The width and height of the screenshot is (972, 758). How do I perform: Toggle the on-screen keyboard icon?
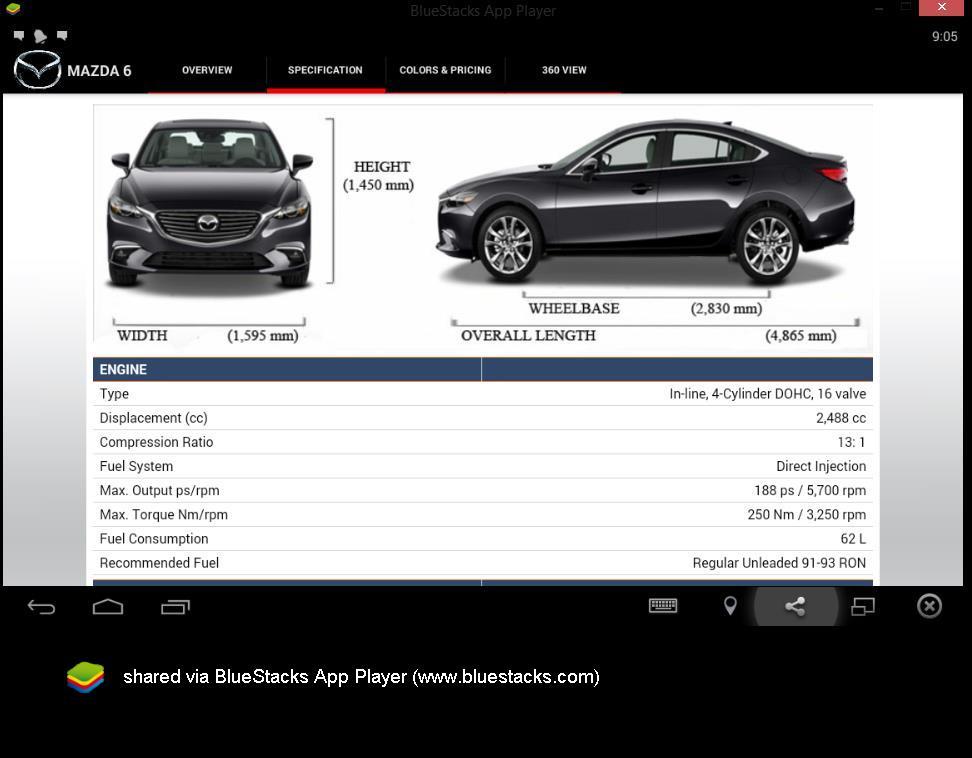click(663, 606)
